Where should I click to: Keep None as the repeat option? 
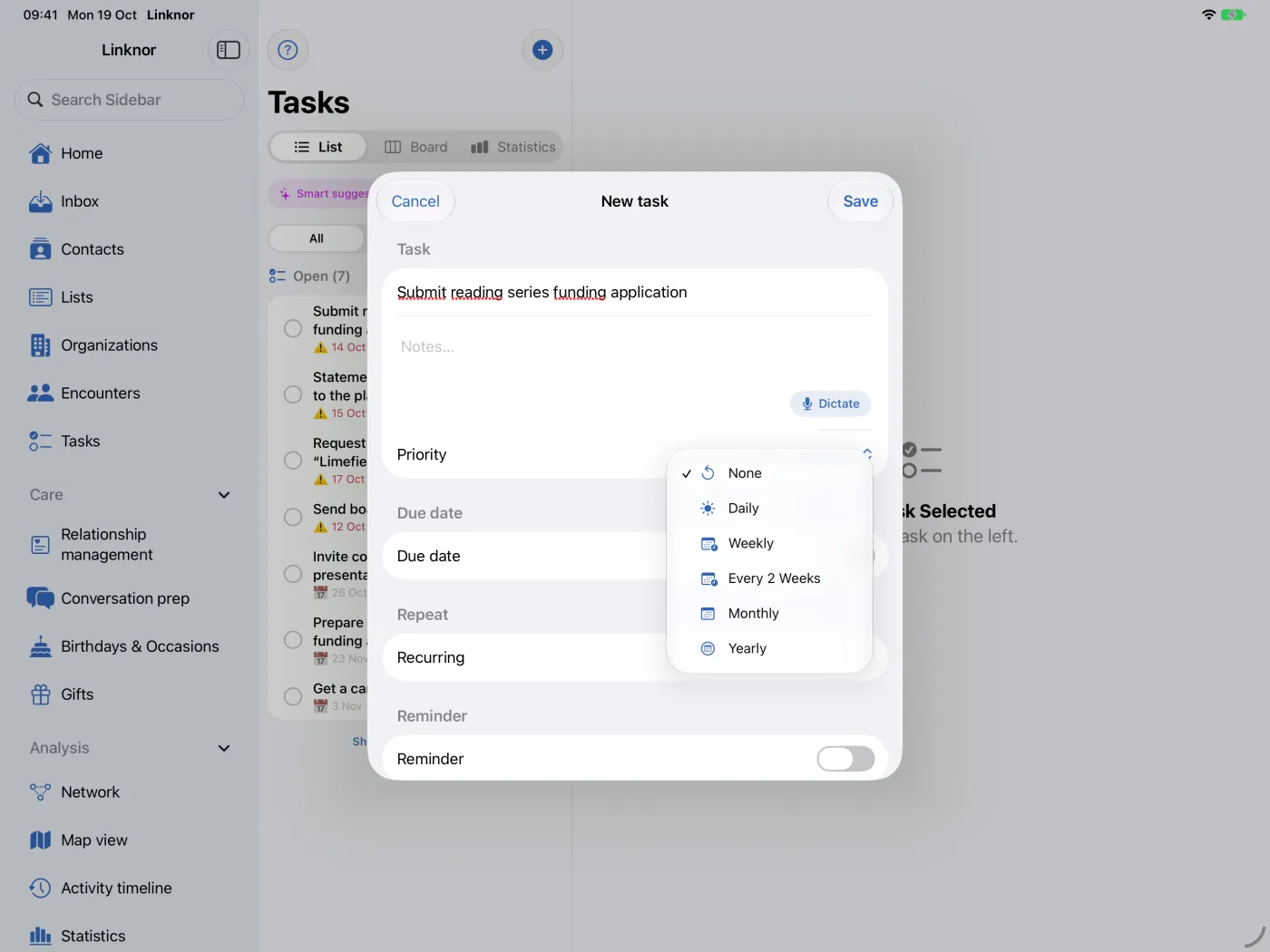click(769, 473)
